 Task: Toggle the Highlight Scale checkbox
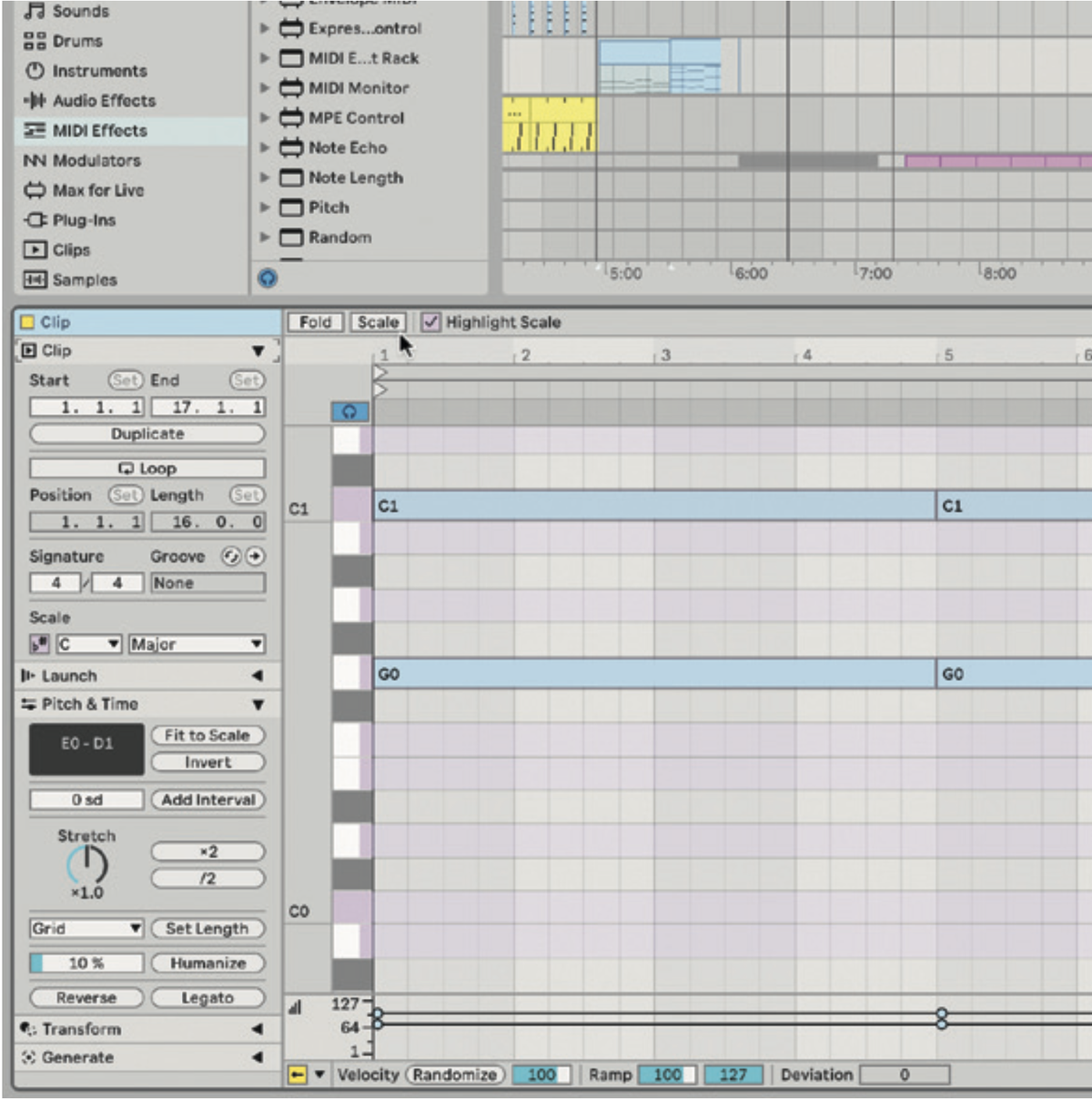(x=429, y=322)
